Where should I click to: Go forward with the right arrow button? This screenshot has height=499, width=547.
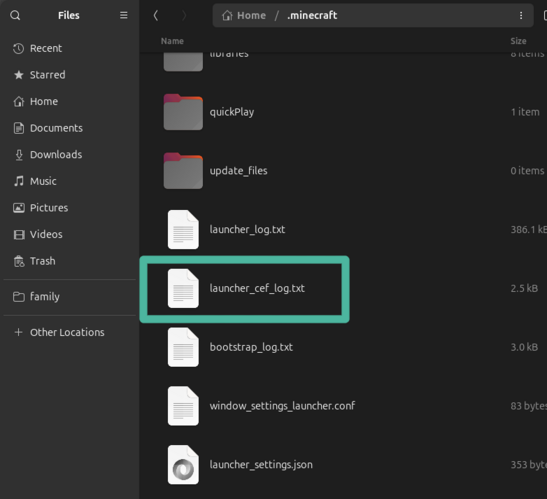click(x=184, y=15)
